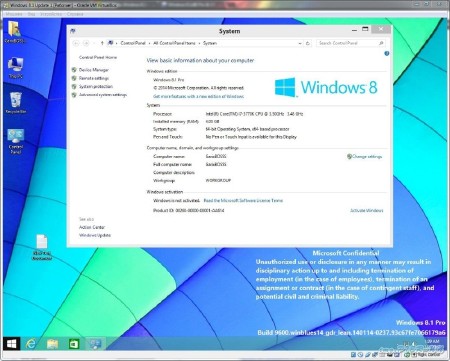Image resolution: width=450 pixels, height=361 pixels.
Task: Expand the chevron after Control Panel breadcrumb
Action: point(149,43)
